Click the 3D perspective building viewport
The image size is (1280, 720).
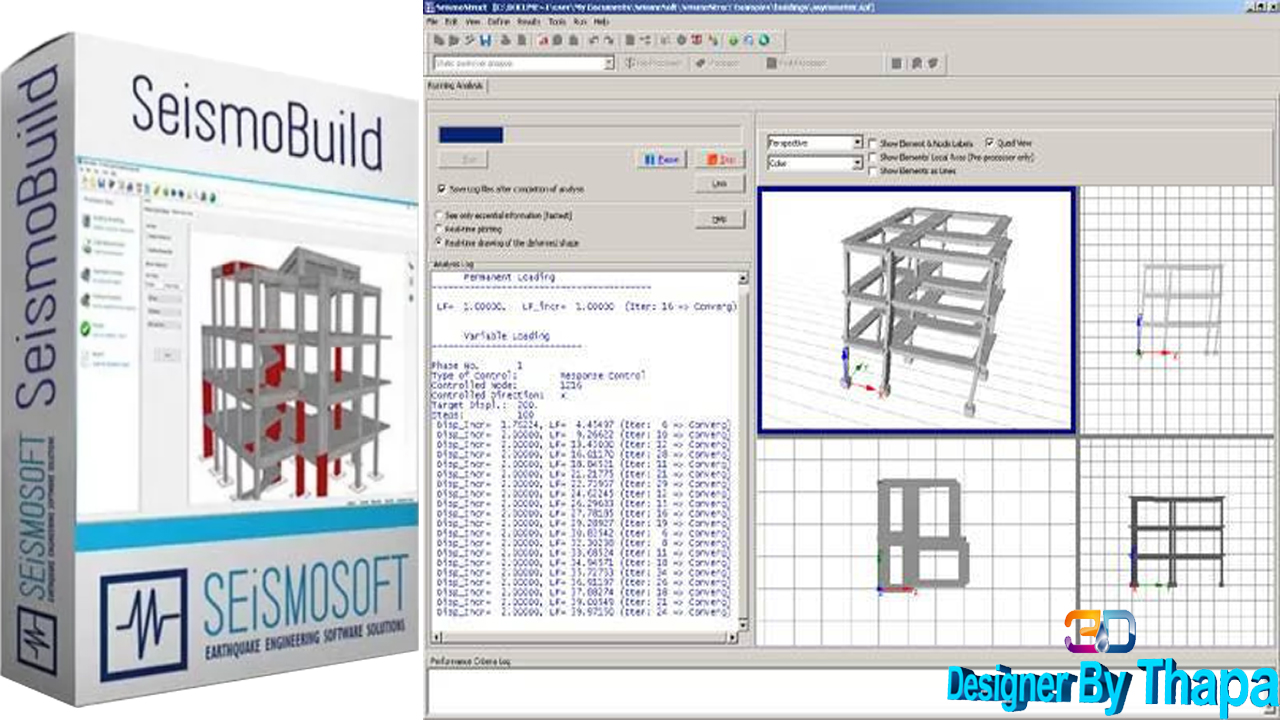click(917, 310)
